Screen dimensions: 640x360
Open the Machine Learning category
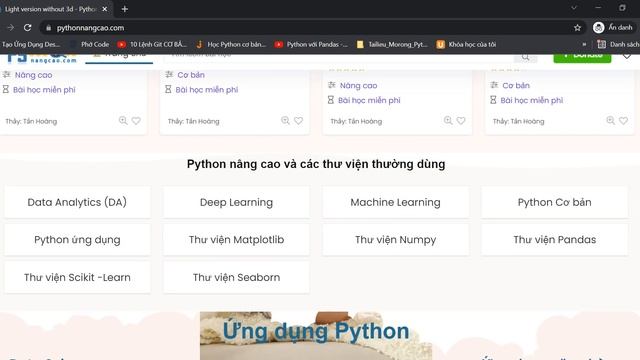pyautogui.click(x=396, y=202)
